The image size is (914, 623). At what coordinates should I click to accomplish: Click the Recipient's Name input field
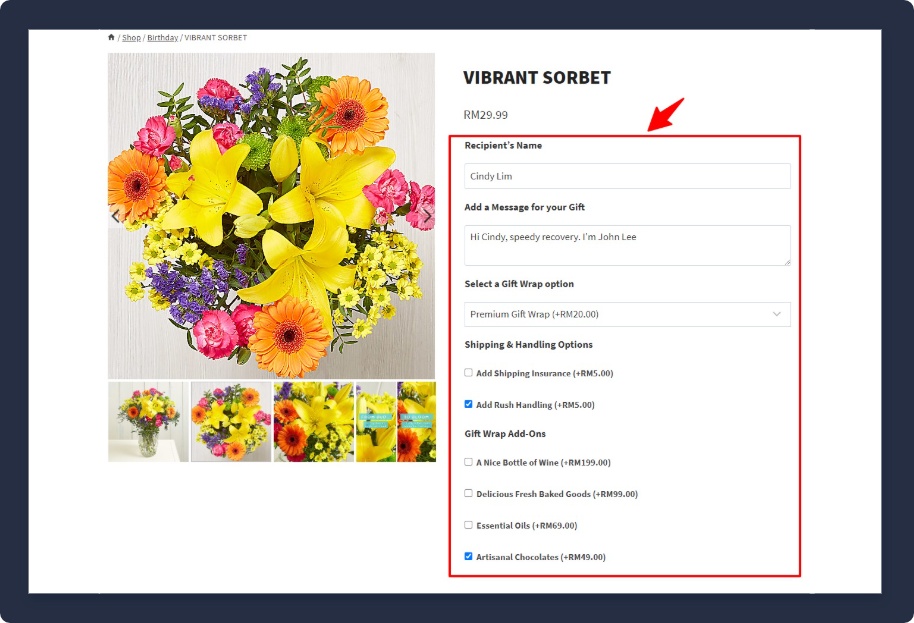627,176
